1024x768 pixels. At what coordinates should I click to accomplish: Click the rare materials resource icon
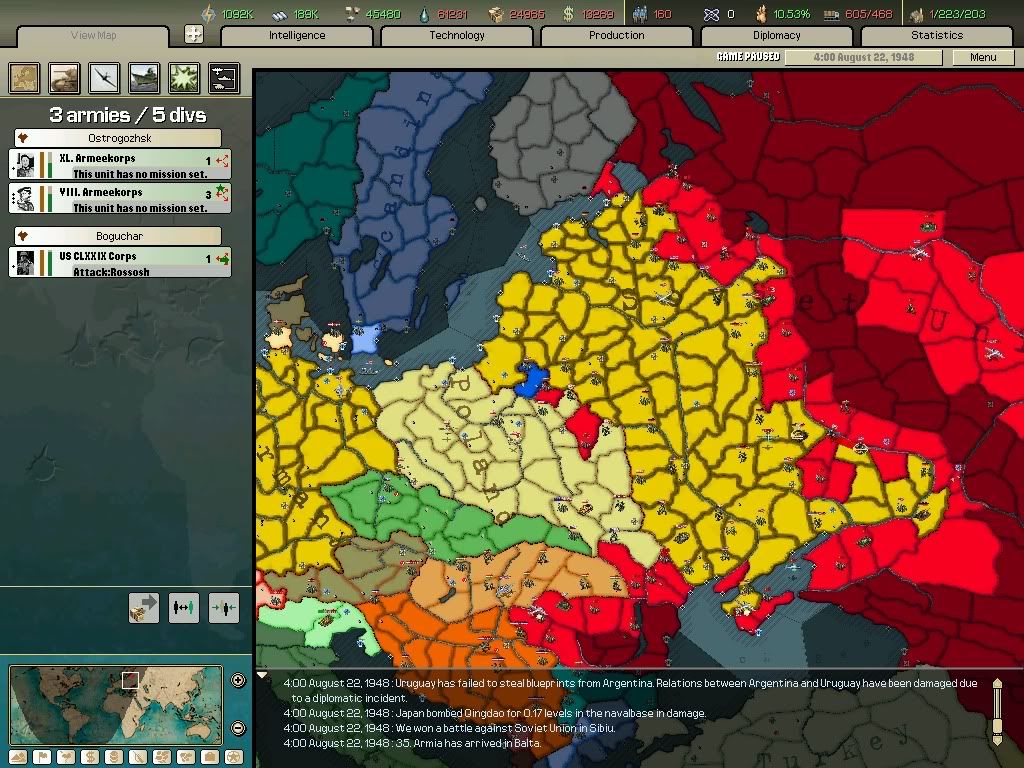click(352, 14)
